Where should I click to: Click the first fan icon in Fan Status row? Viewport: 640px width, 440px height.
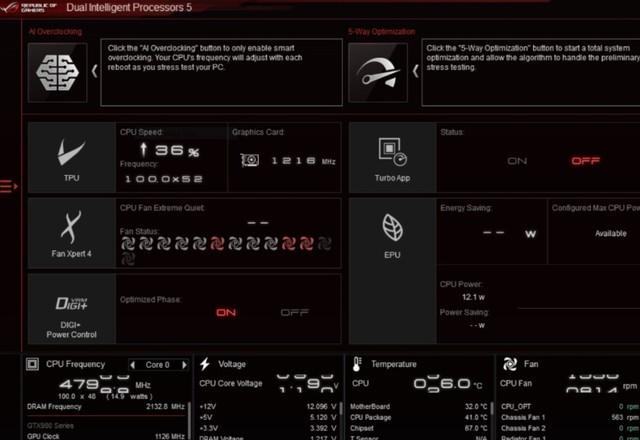coord(128,244)
